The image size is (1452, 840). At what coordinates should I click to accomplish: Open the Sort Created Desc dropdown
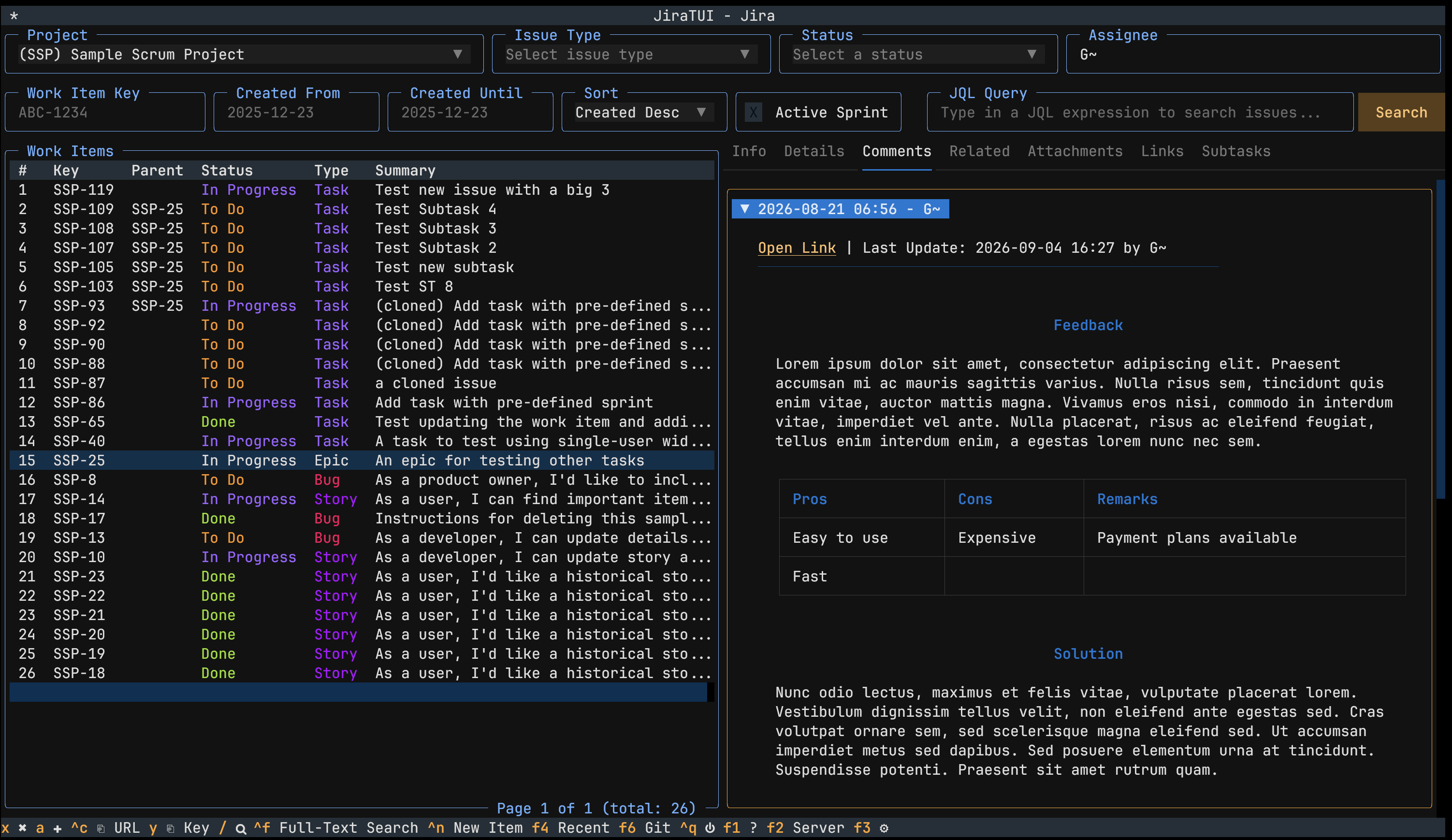pyautogui.click(x=644, y=112)
